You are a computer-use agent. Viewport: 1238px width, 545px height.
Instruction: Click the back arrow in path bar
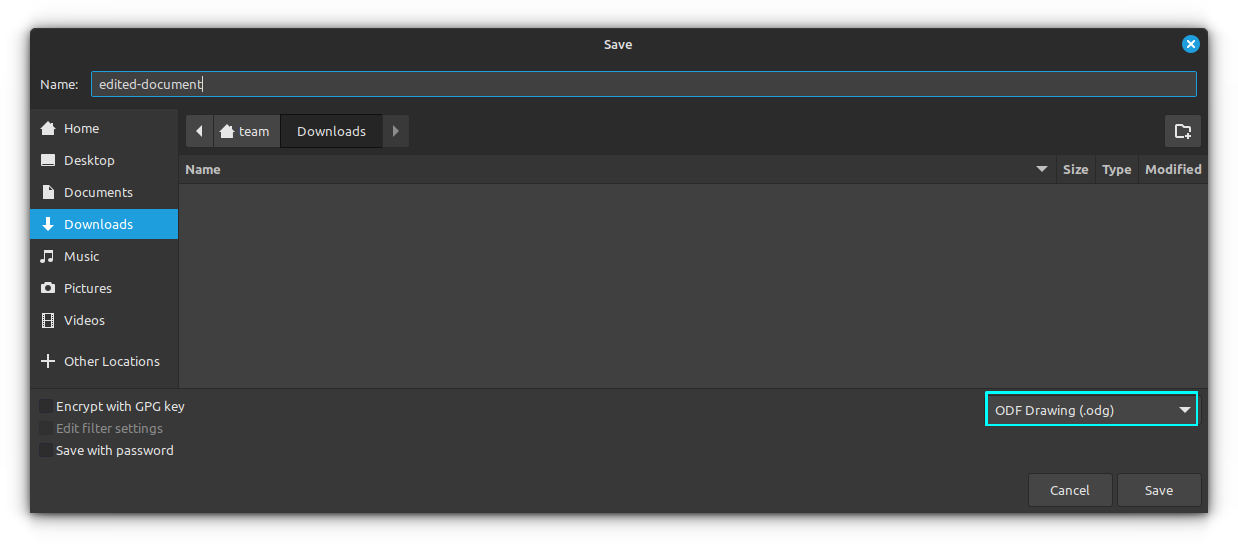[199, 131]
